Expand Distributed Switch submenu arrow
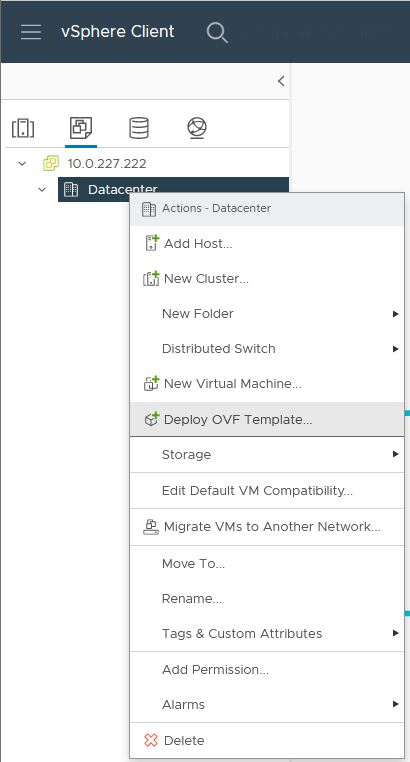Screen dimensions: 410x762 [395, 349]
